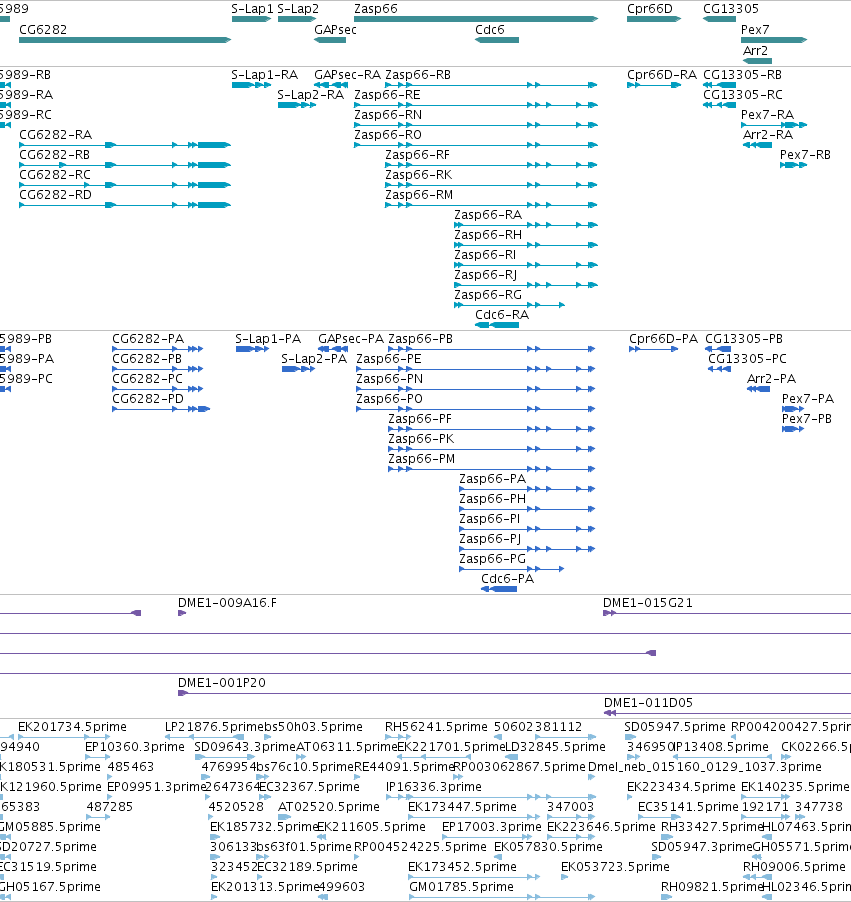The image size is (851, 902).
Task: Click EST Dmel_neb_015160_0129_1037.3prime label
Action: point(705,767)
